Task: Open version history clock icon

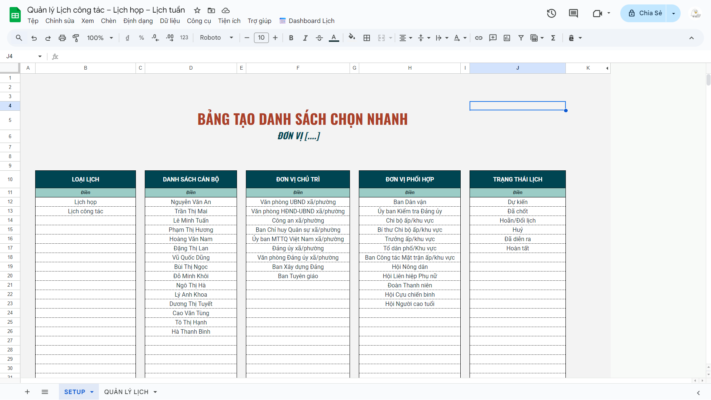Action: [551, 13]
